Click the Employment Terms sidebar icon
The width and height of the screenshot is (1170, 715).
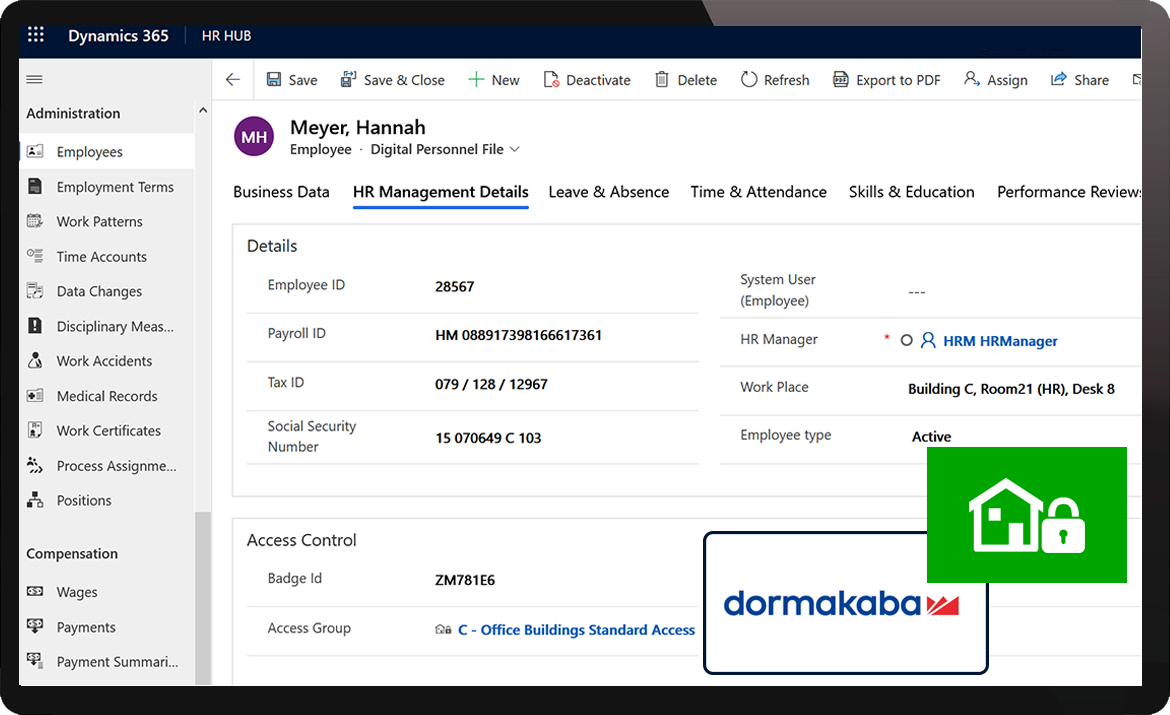point(35,186)
